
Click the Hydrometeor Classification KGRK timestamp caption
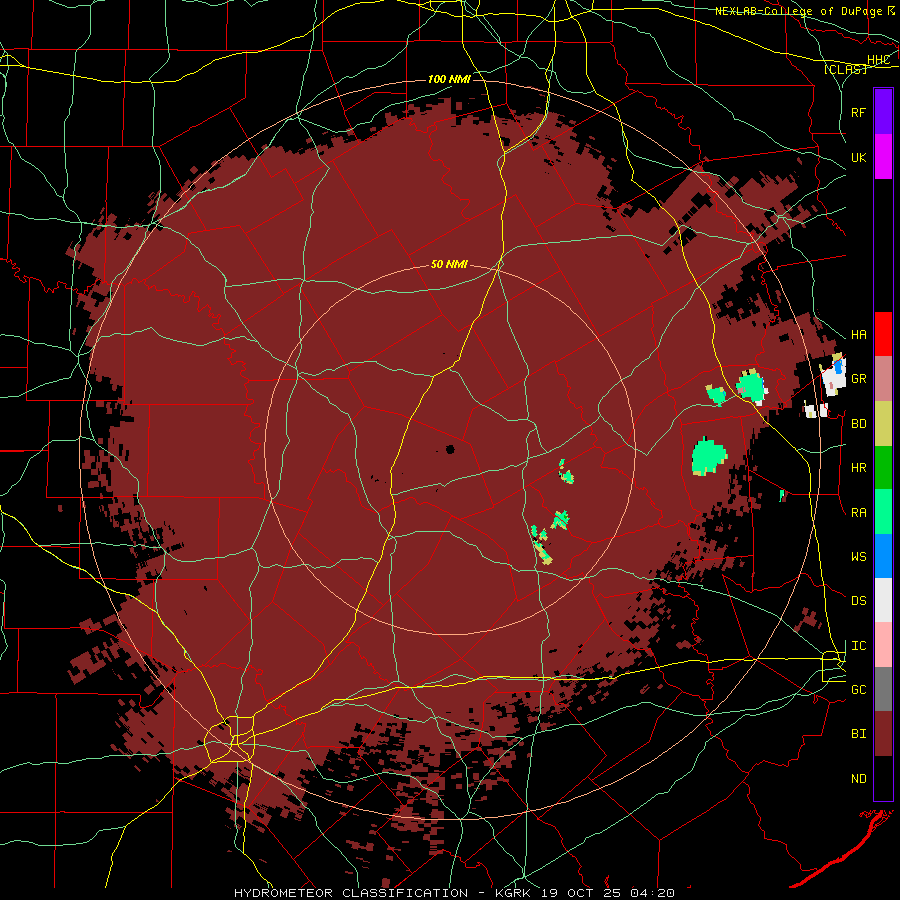[454, 893]
